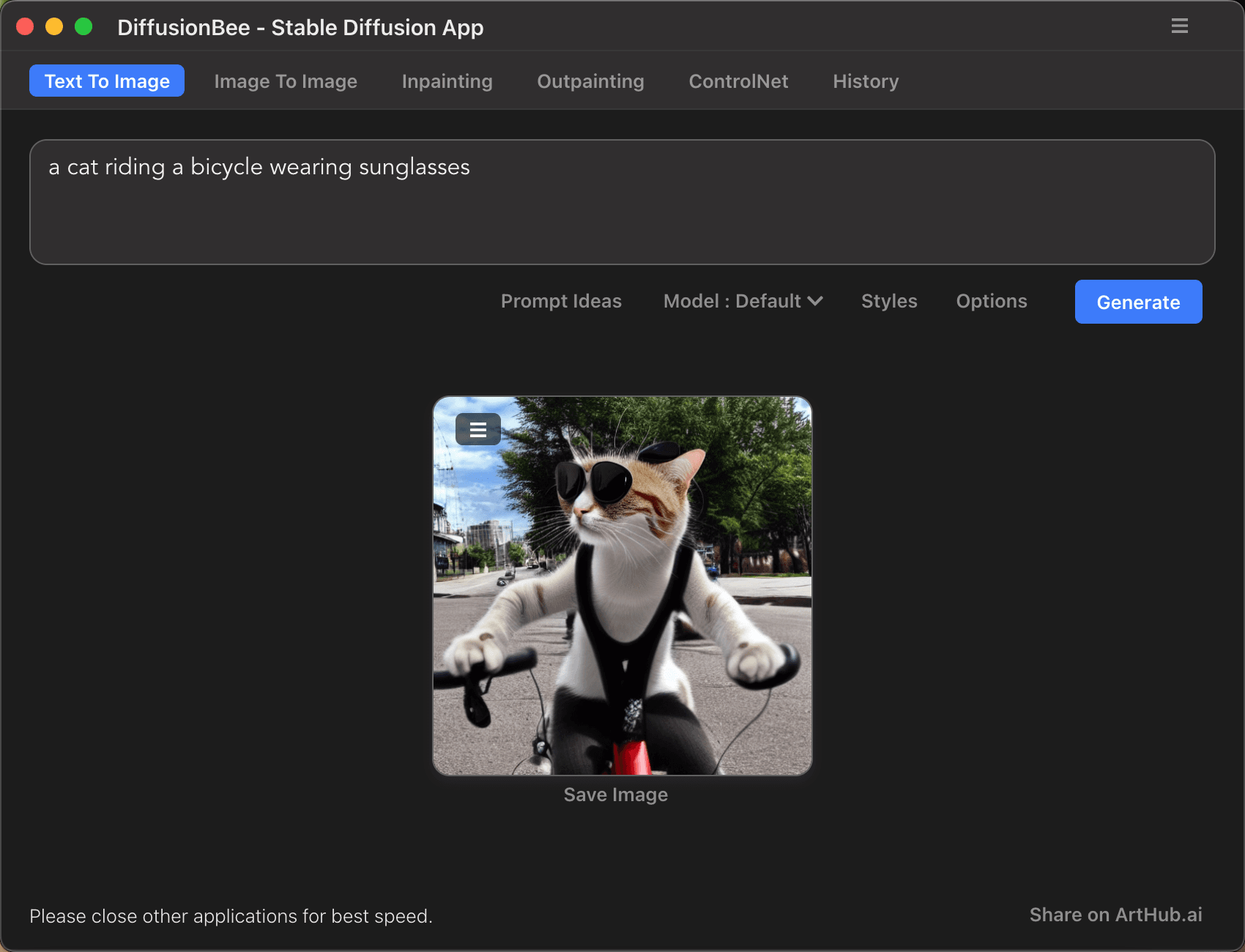Open the hamburger menu in title bar
The height and width of the screenshot is (952, 1245).
coord(1179,26)
